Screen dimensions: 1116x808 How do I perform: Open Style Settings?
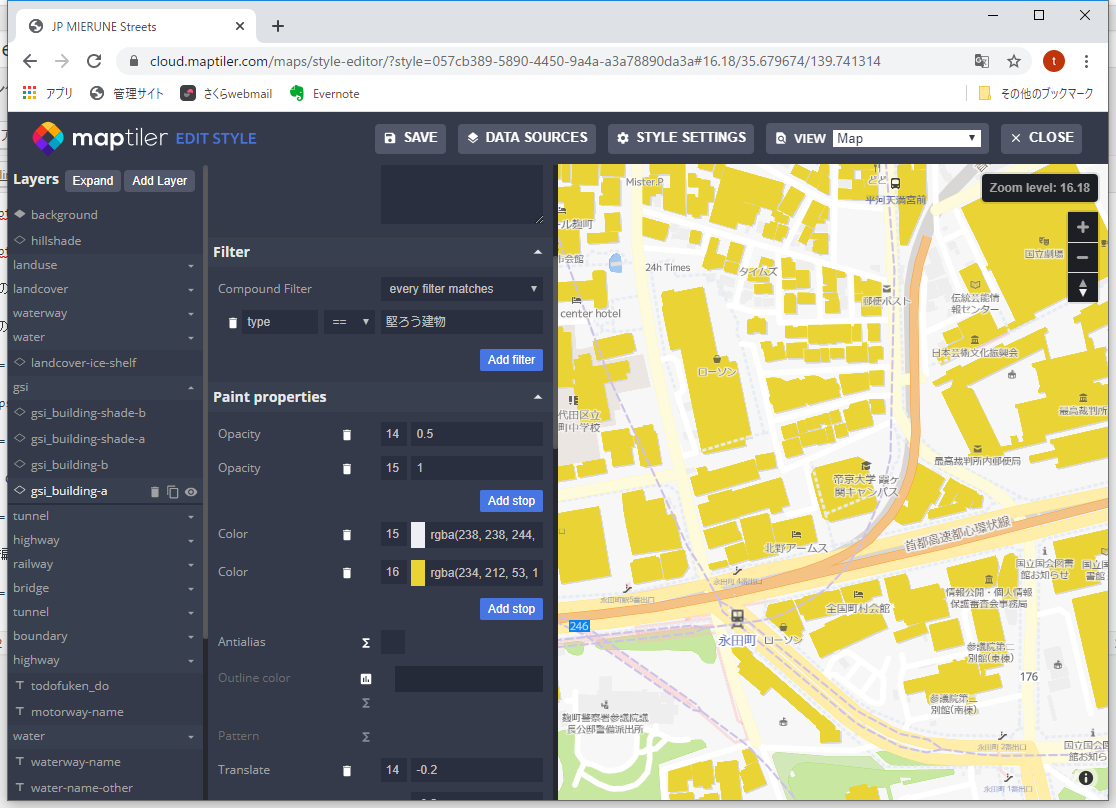coord(681,138)
